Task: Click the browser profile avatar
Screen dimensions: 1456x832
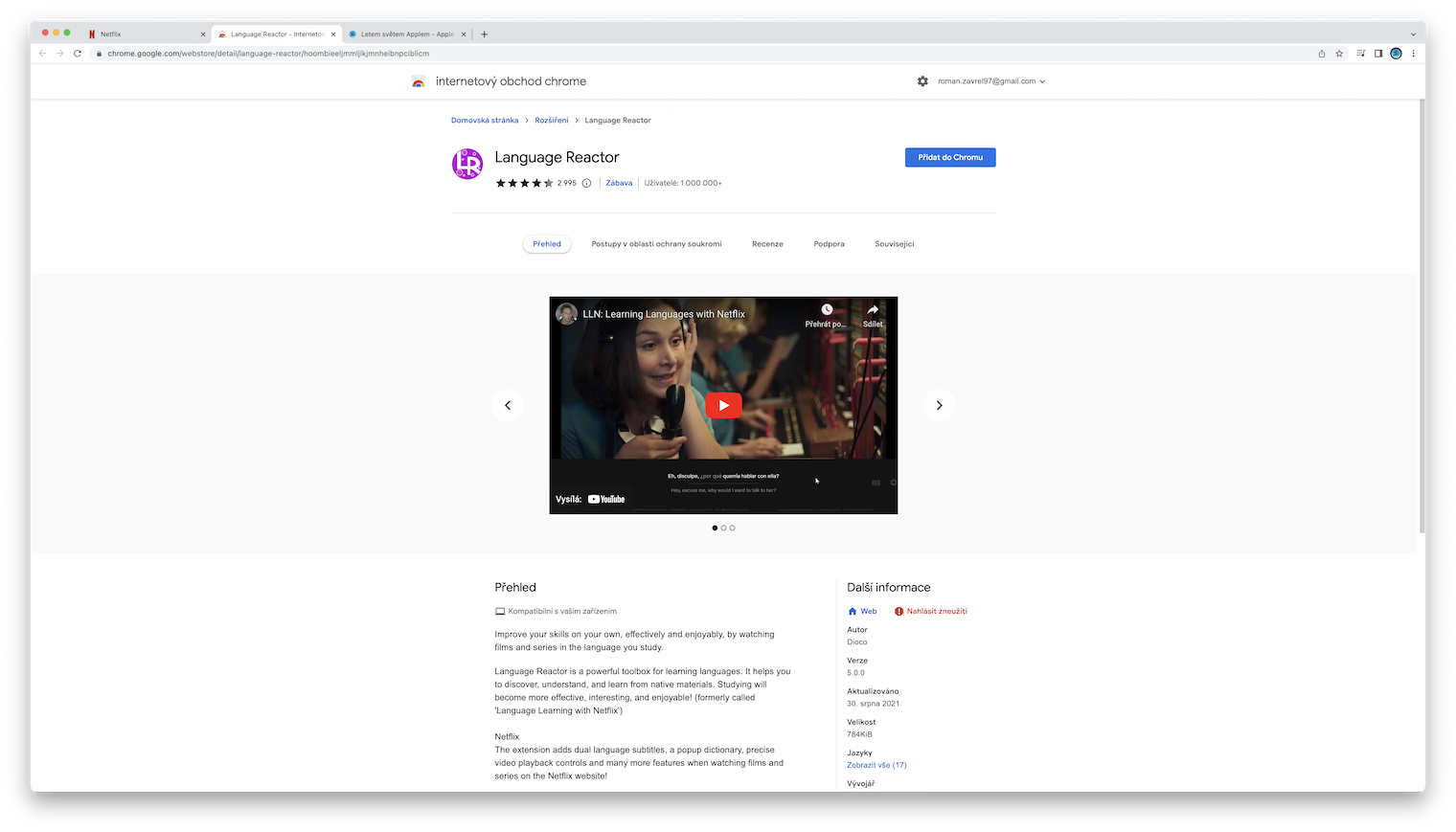Action: [1396, 54]
